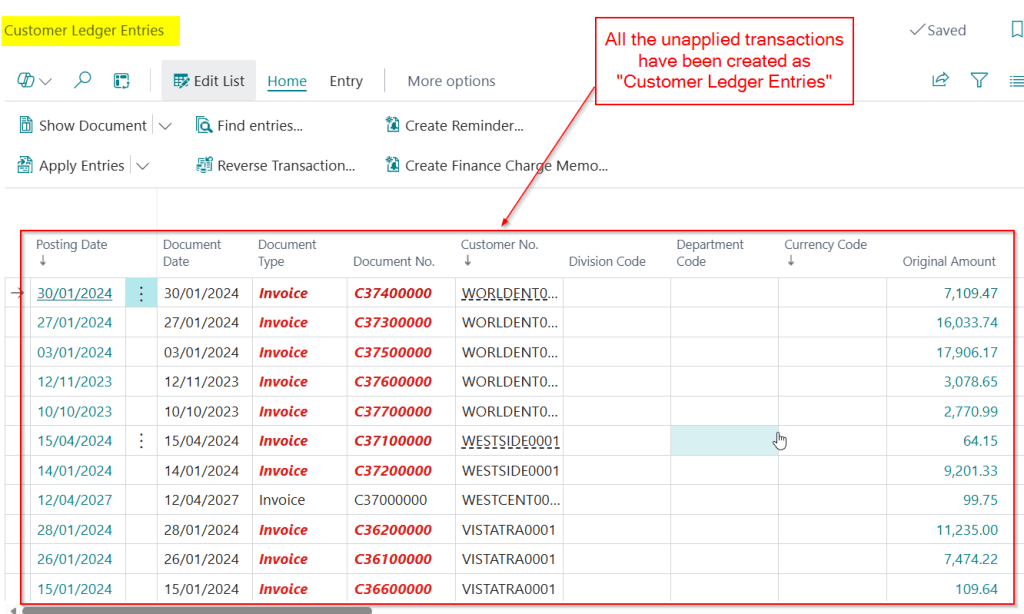Click the share icon in top right
Viewport: 1024px width, 614px height.
pos(940,81)
